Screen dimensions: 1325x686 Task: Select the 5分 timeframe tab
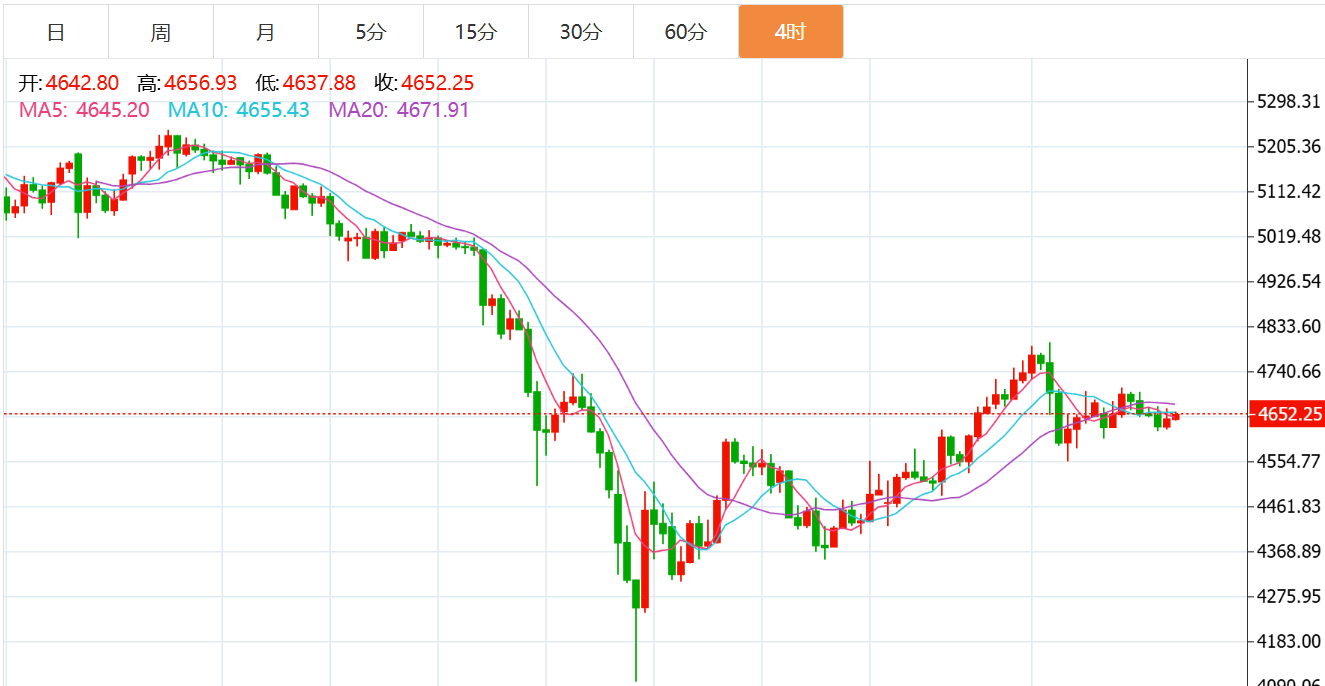[371, 32]
